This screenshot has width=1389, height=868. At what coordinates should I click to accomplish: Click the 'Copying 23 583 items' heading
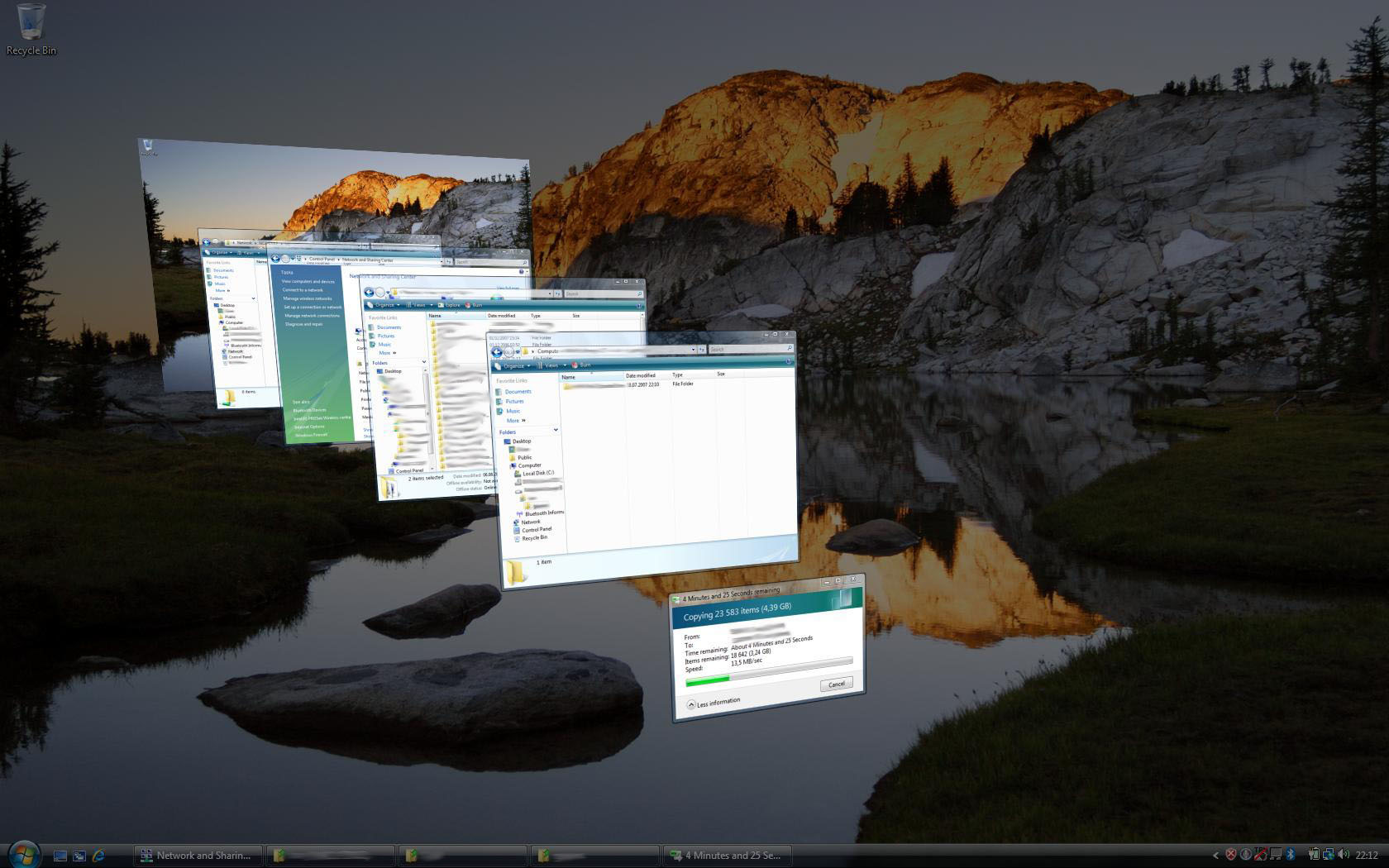737,612
